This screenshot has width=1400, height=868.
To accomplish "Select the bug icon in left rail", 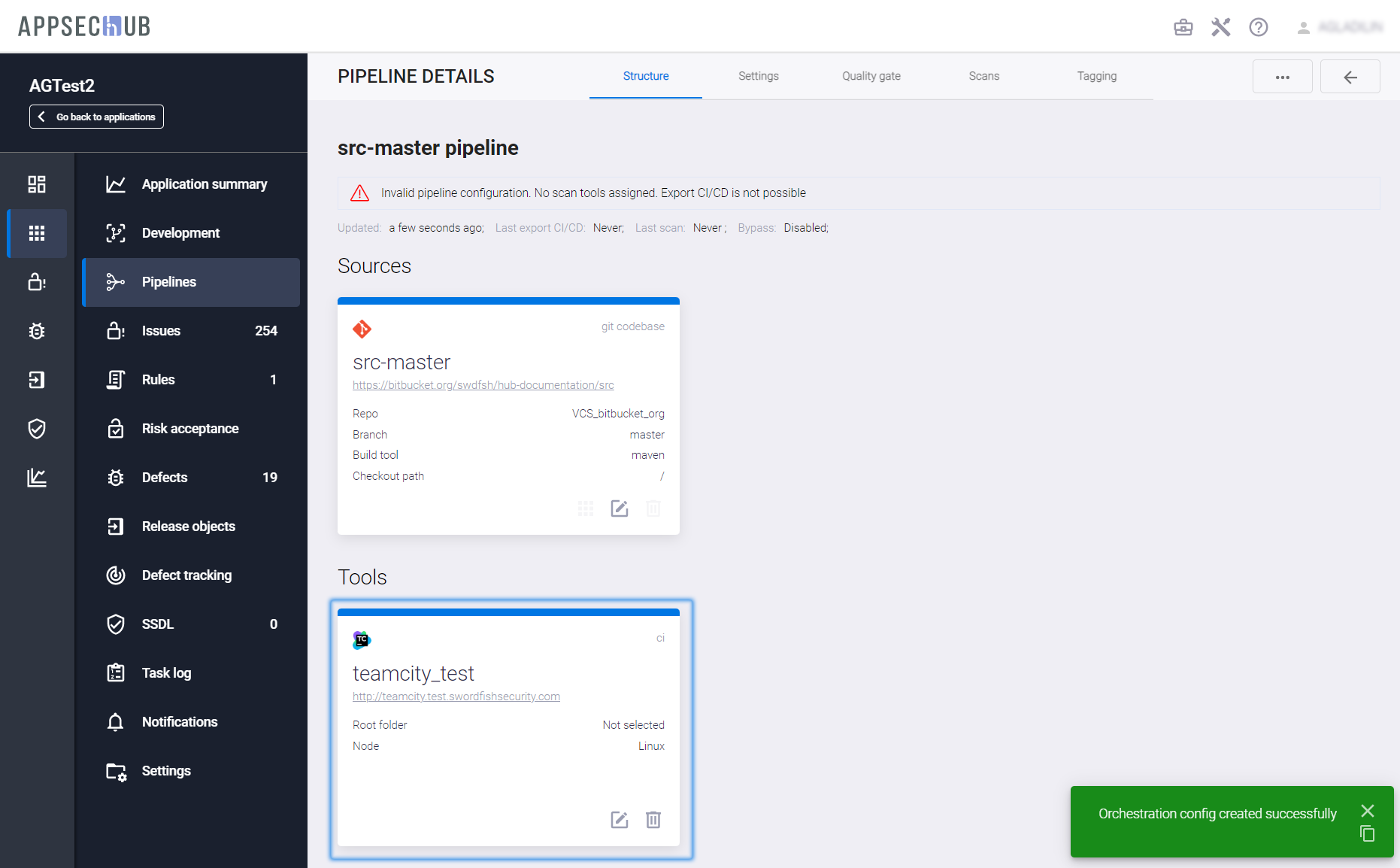I will pos(37,331).
